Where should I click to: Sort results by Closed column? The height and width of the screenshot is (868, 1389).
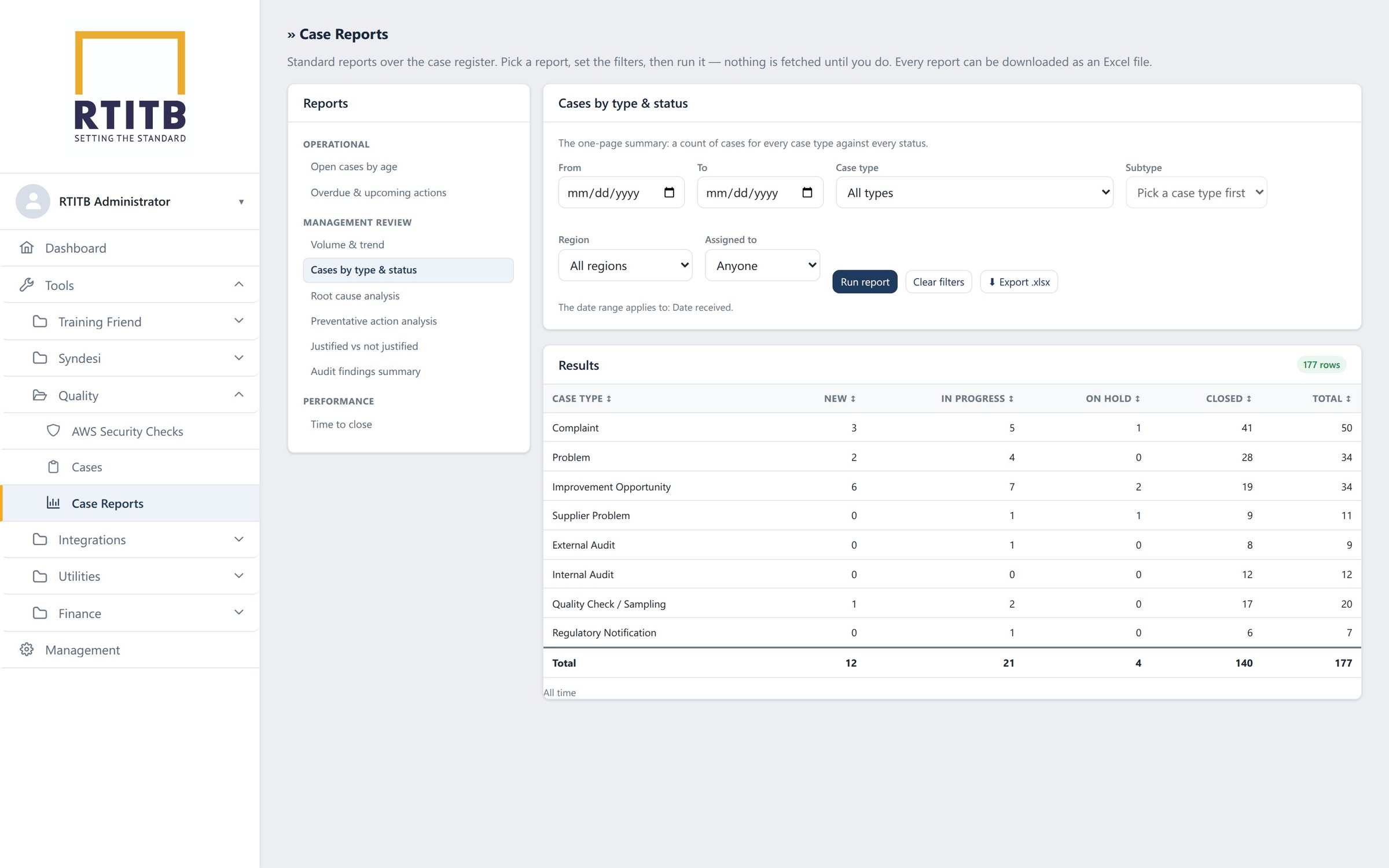1229,399
